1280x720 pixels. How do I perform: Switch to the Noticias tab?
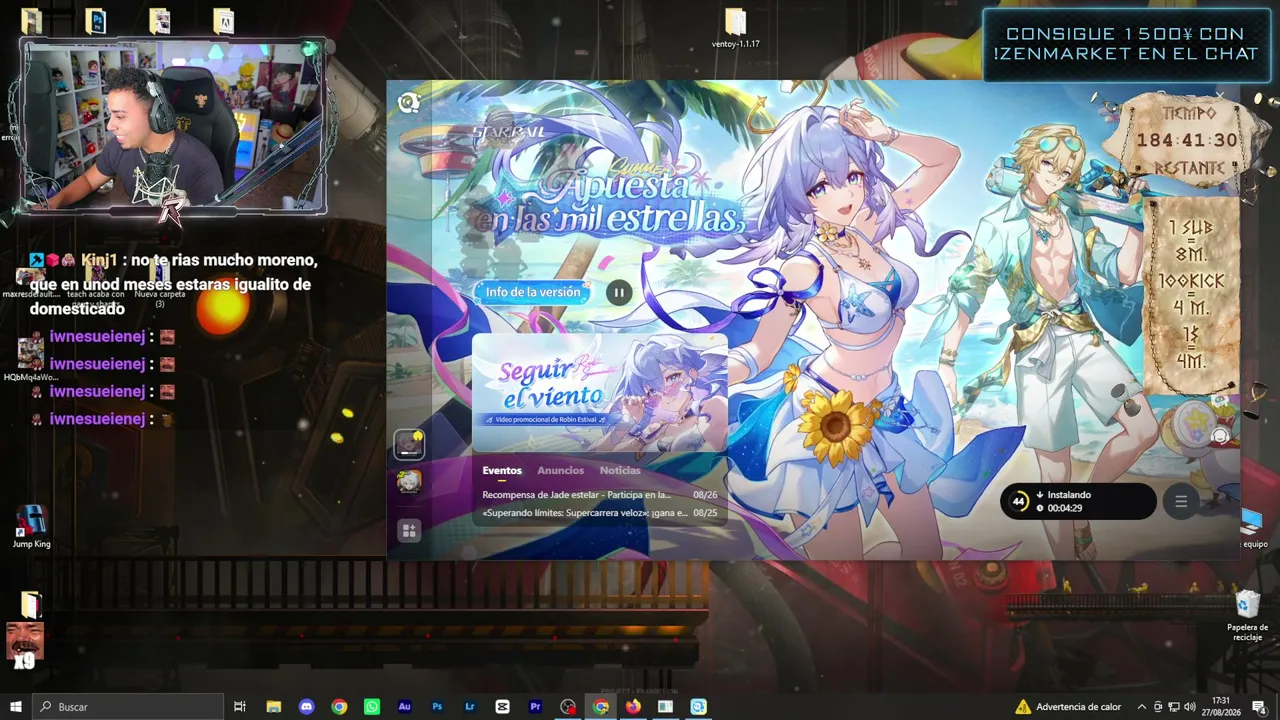[620, 470]
